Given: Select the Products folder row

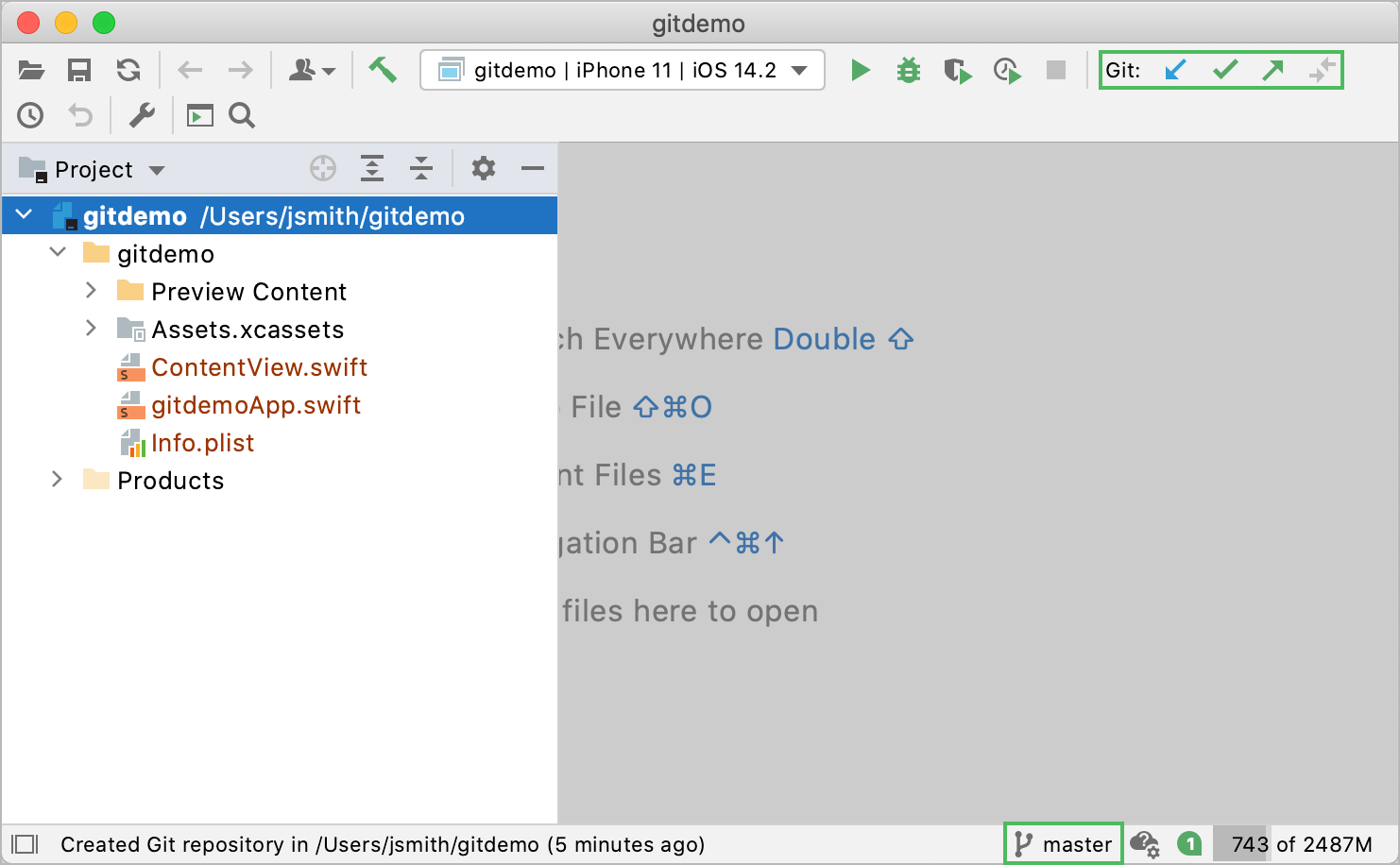Looking at the screenshot, I should [x=280, y=480].
